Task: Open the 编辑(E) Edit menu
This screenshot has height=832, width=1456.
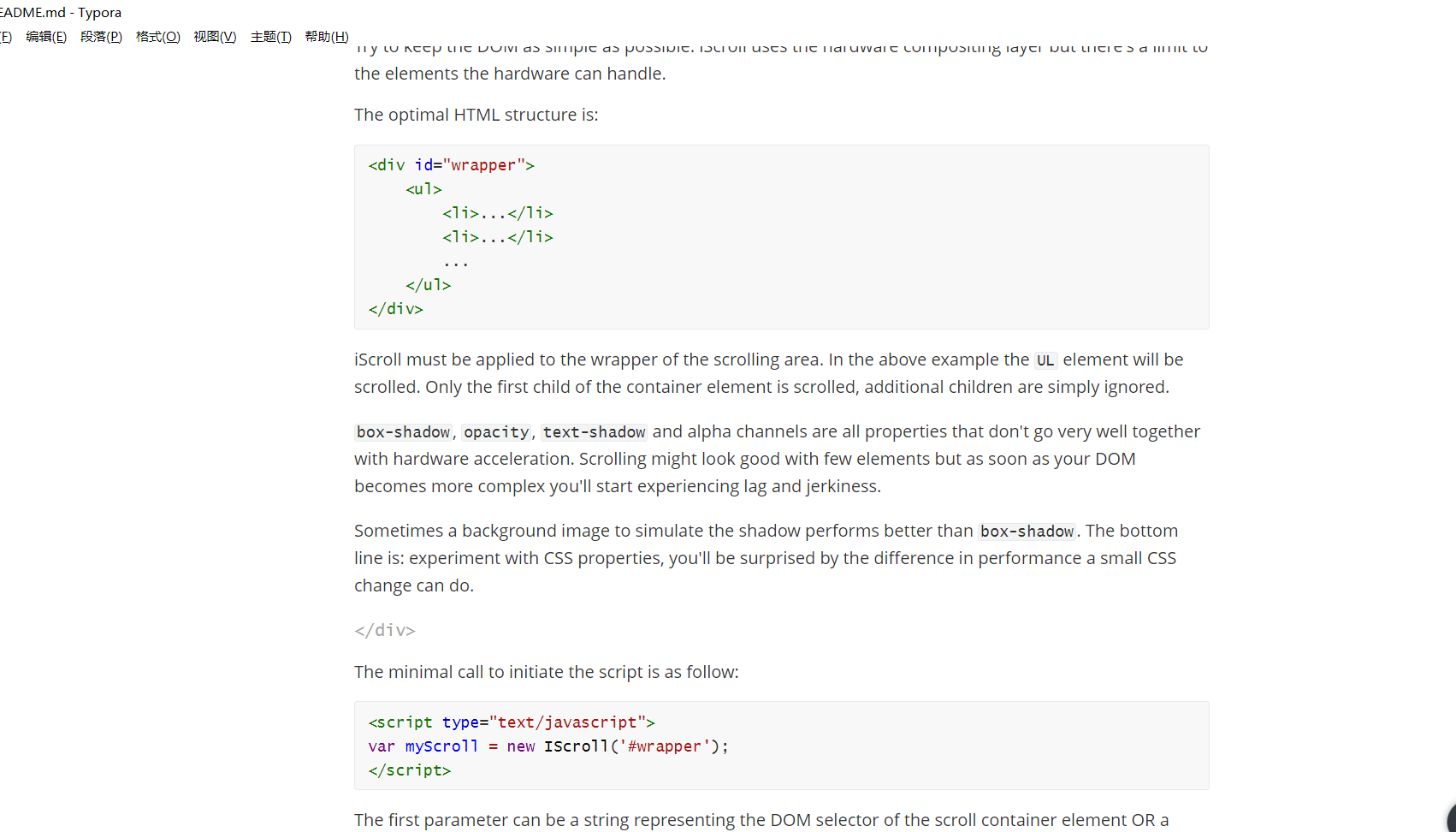Action: (46, 37)
